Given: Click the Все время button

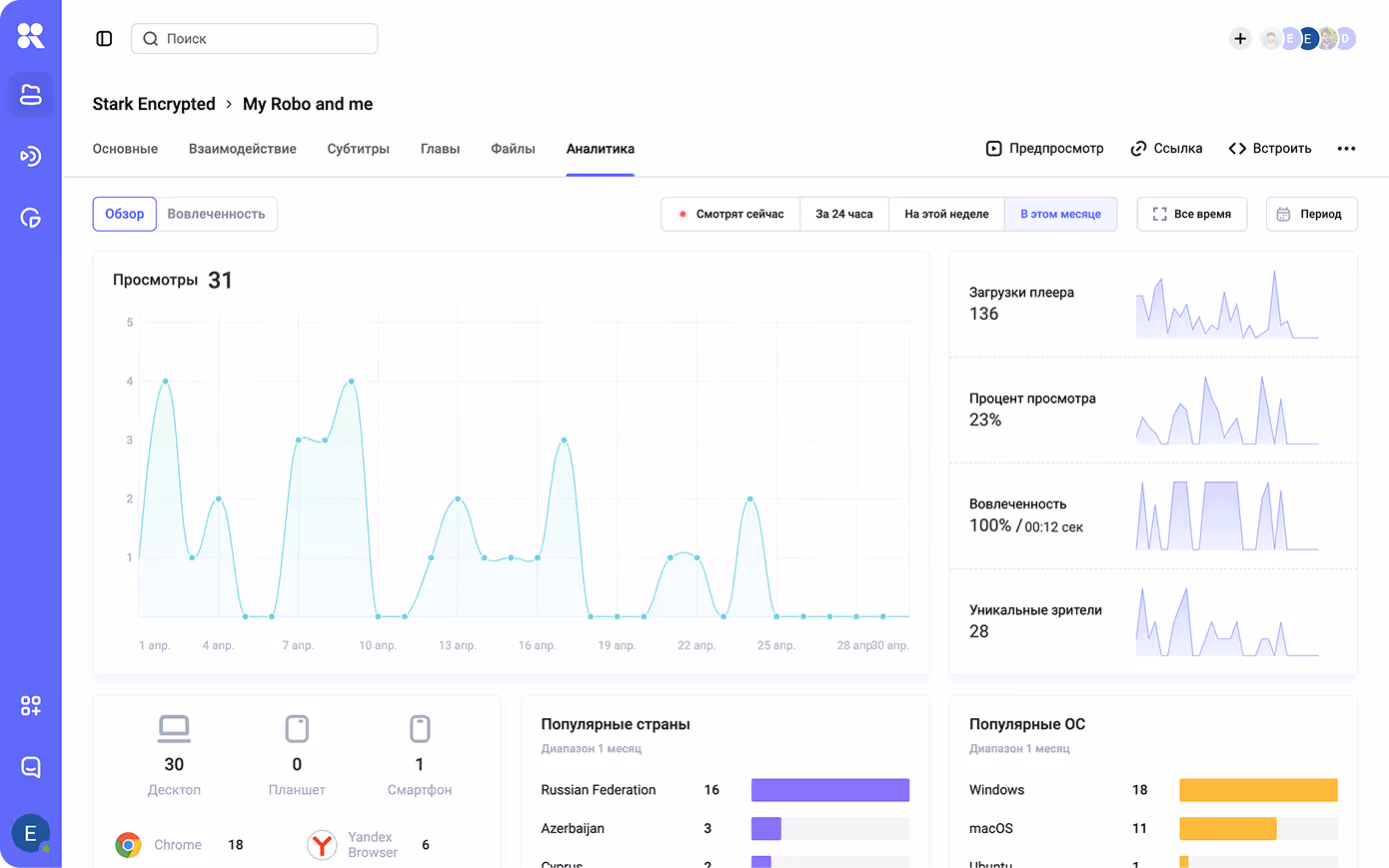Looking at the screenshot, I should click(x=1192, y=214).
